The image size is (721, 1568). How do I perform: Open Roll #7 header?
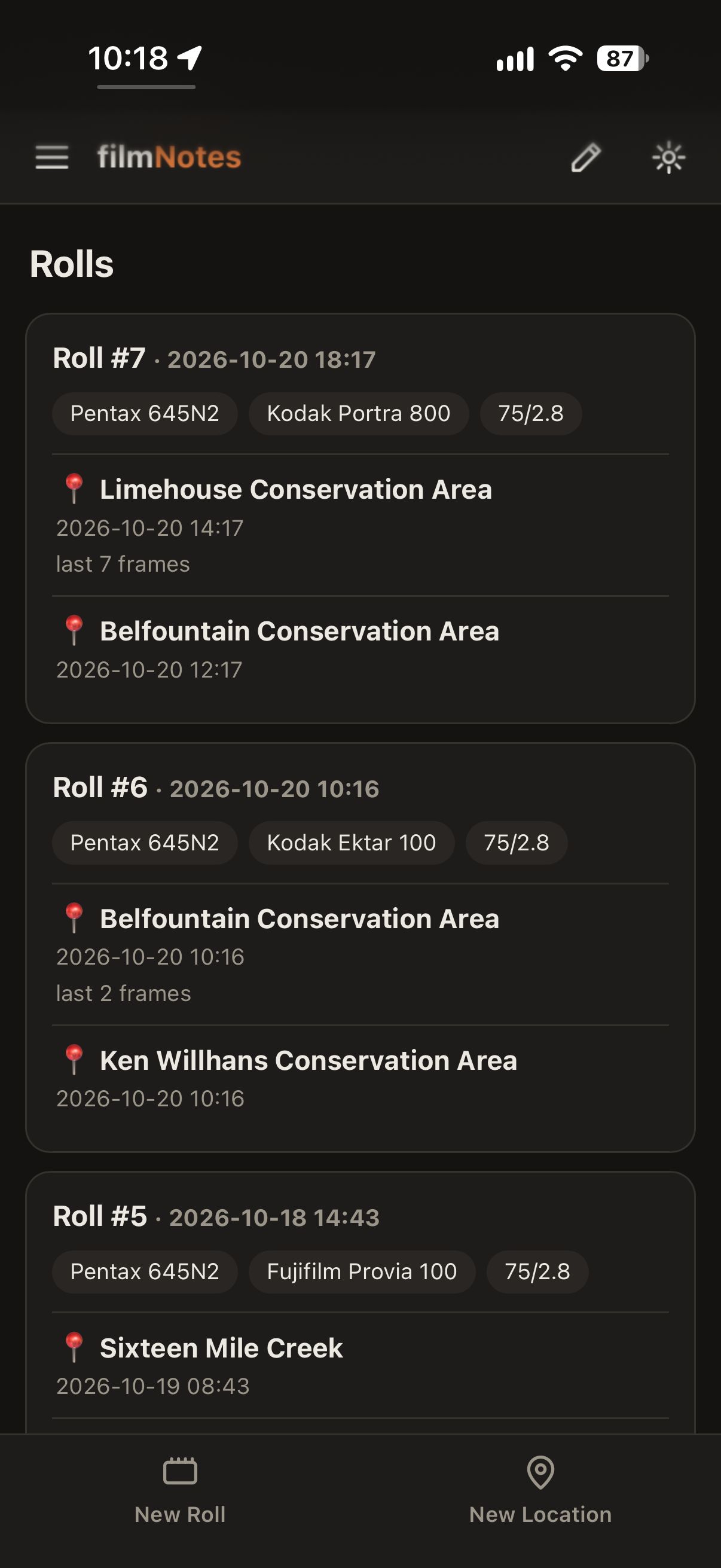point(214,358)
